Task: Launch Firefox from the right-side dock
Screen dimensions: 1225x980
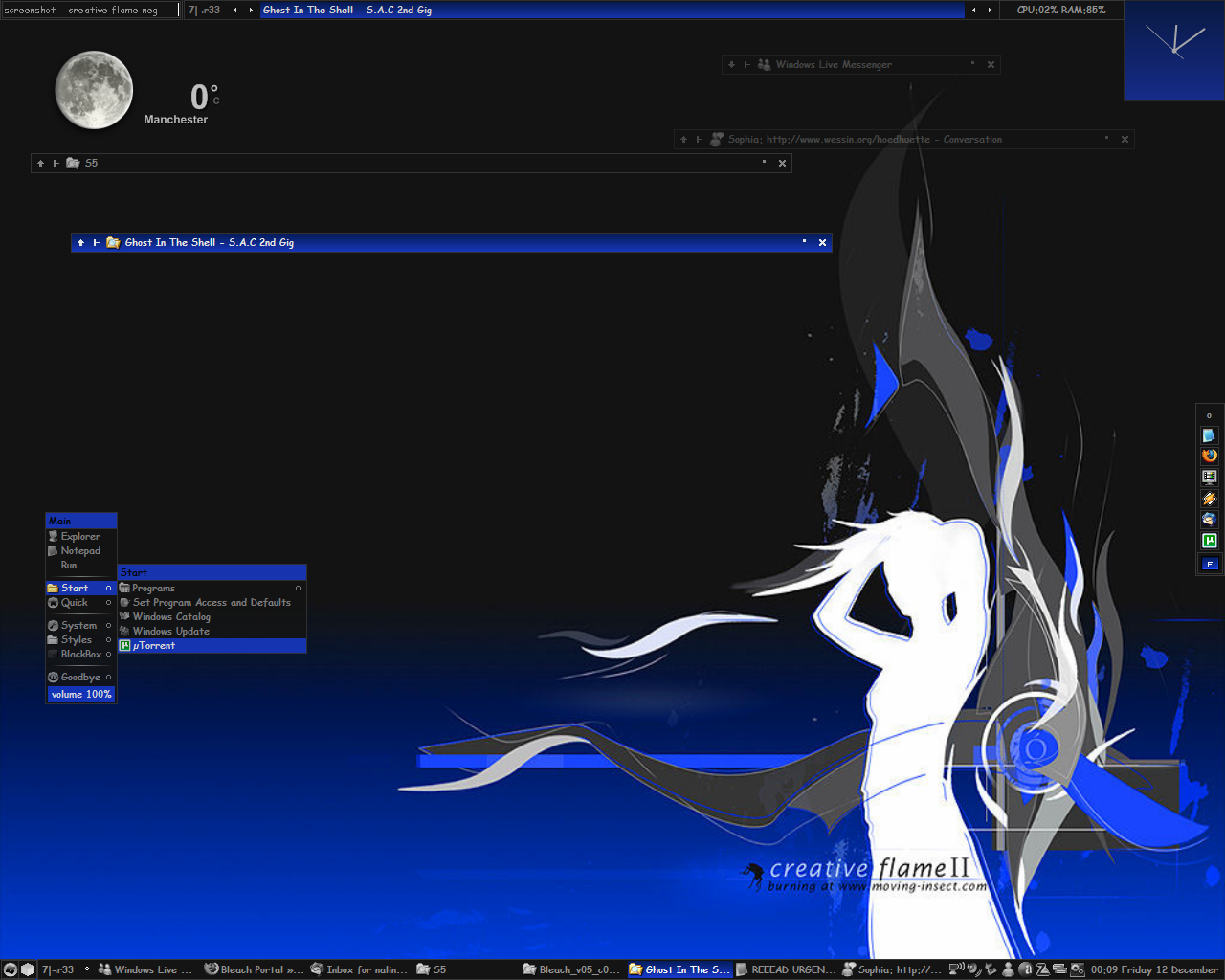Action: 1209,456
